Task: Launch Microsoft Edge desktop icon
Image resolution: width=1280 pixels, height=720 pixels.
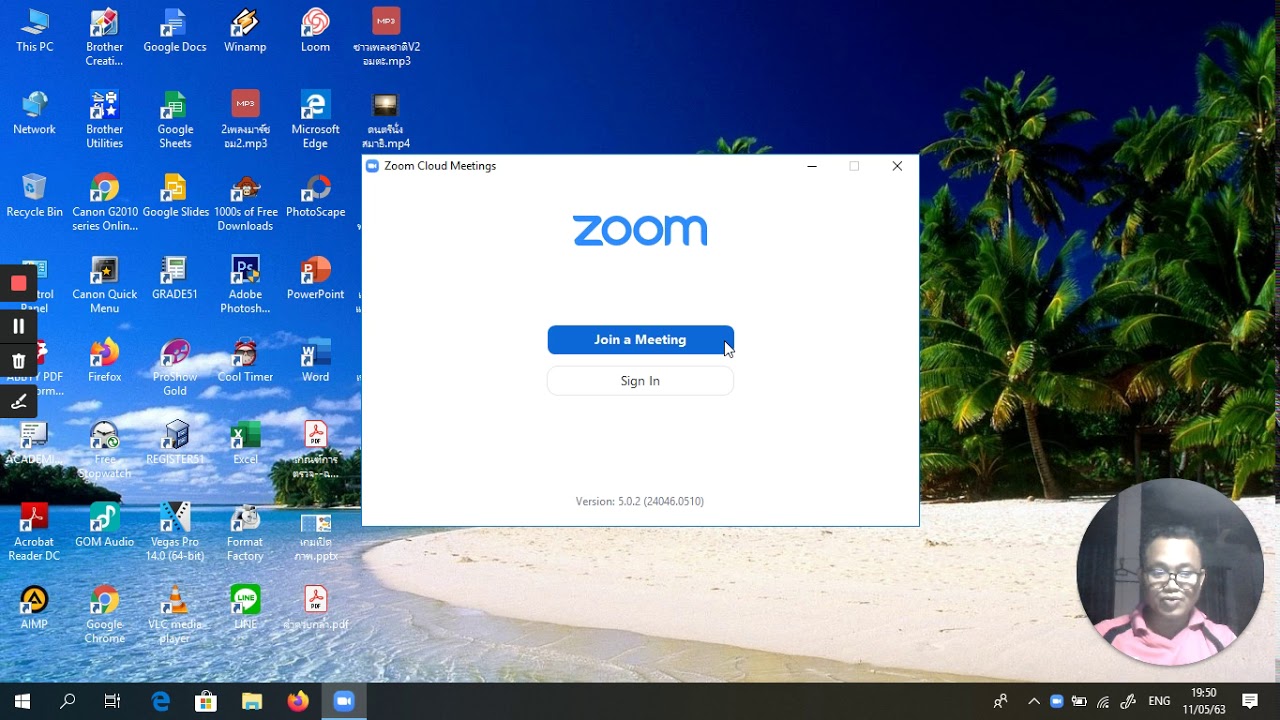Action: pos(315,120)
